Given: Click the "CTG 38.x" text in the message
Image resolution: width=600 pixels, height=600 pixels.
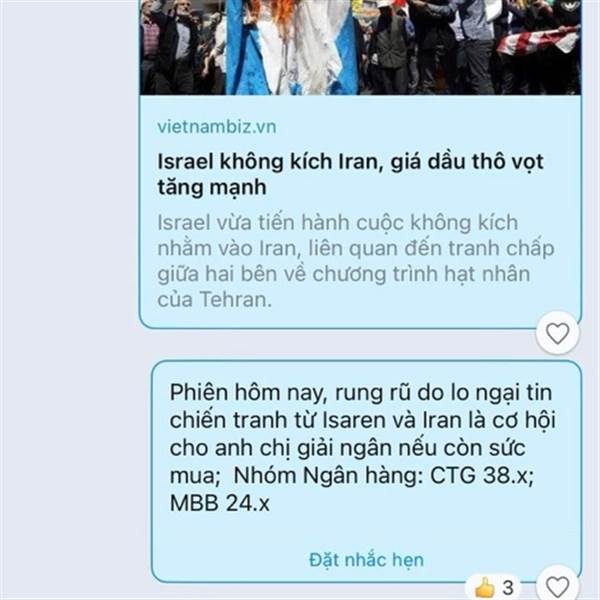Looking at the screenshot, I should [x=481, y=476].
